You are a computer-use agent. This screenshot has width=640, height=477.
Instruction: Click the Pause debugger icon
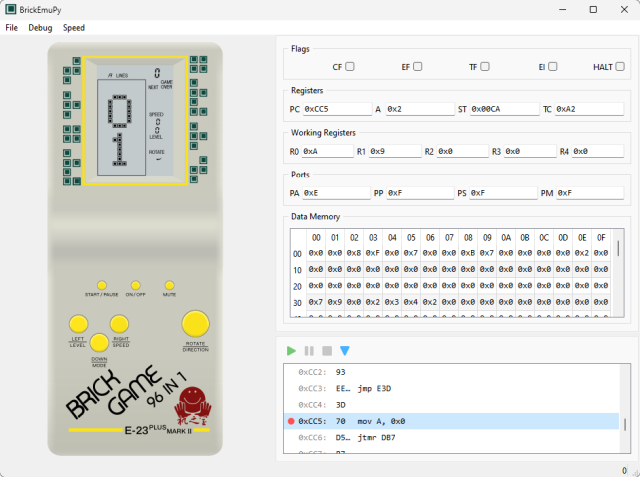pos(309,351)
